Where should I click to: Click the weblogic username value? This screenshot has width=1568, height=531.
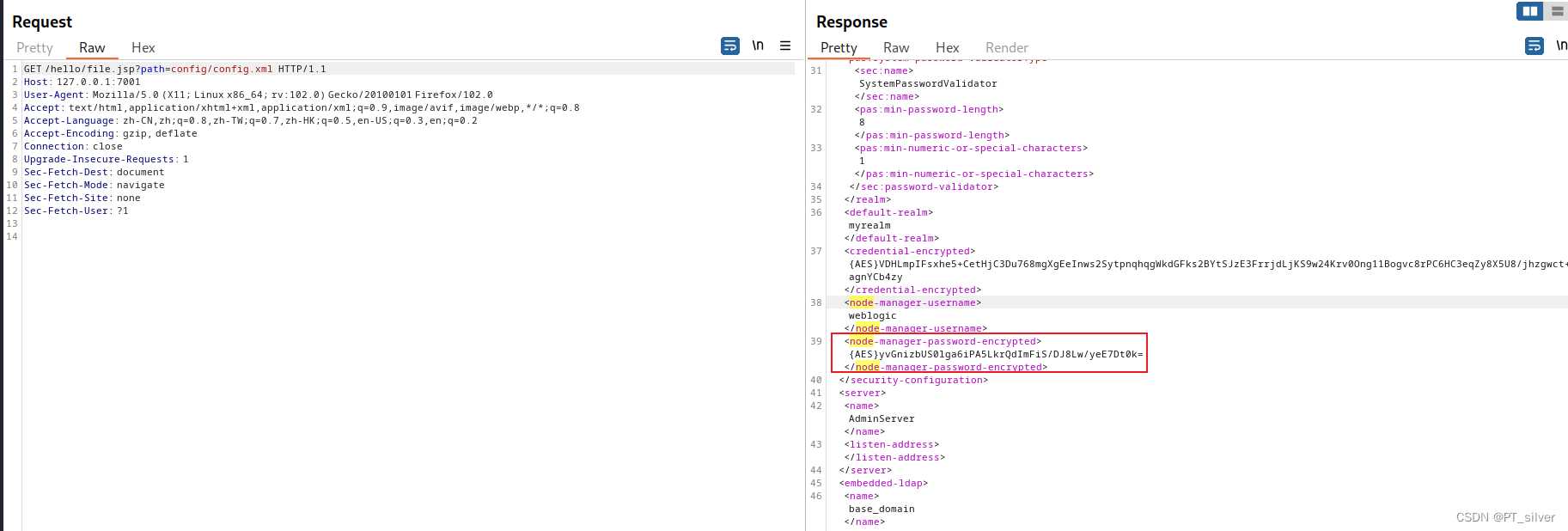point(872,315)
